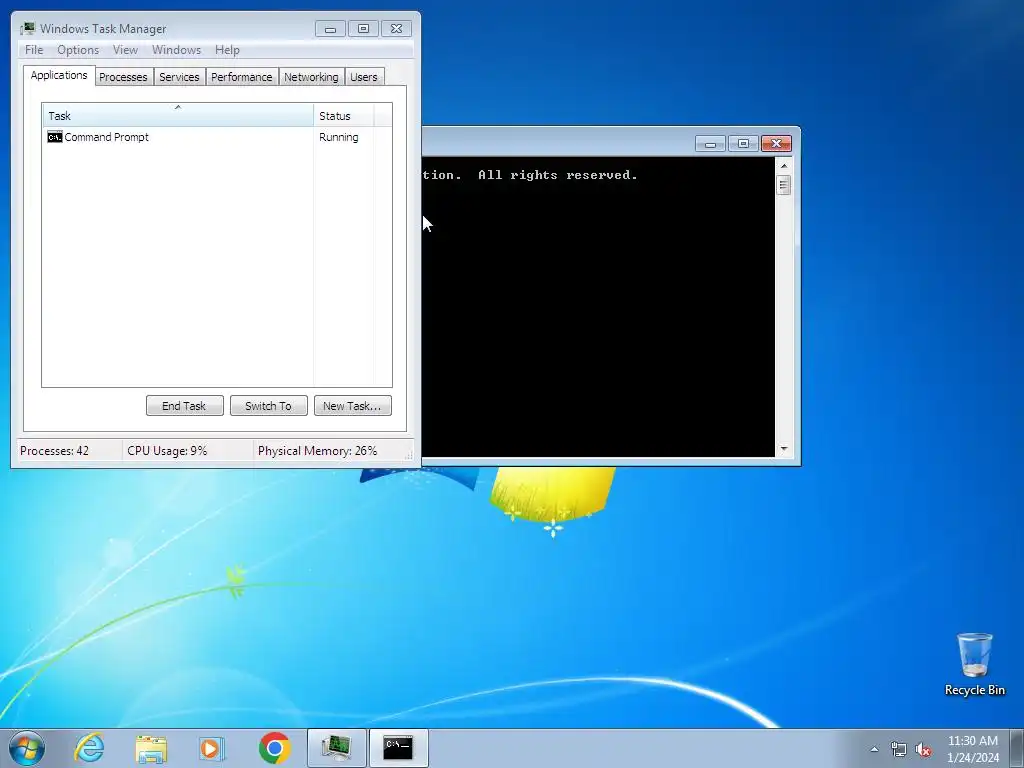Open the View menu in Task Manager
Image resolution: width=1024 pixels, height=768 pixels.
[x=125, y=50]
